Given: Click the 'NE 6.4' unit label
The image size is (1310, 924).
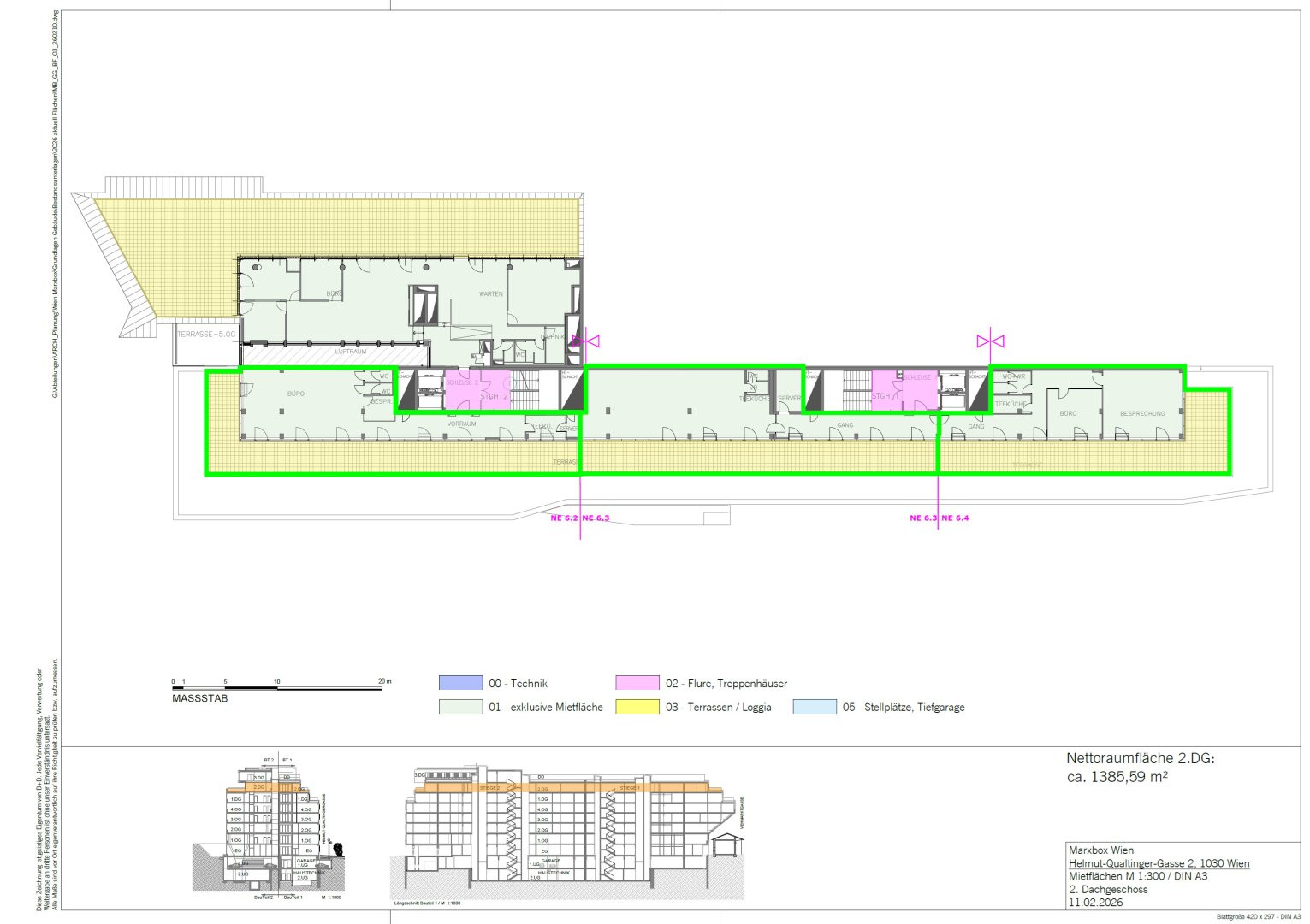Looking at the screenshot, I should click(x=956, y=518).
